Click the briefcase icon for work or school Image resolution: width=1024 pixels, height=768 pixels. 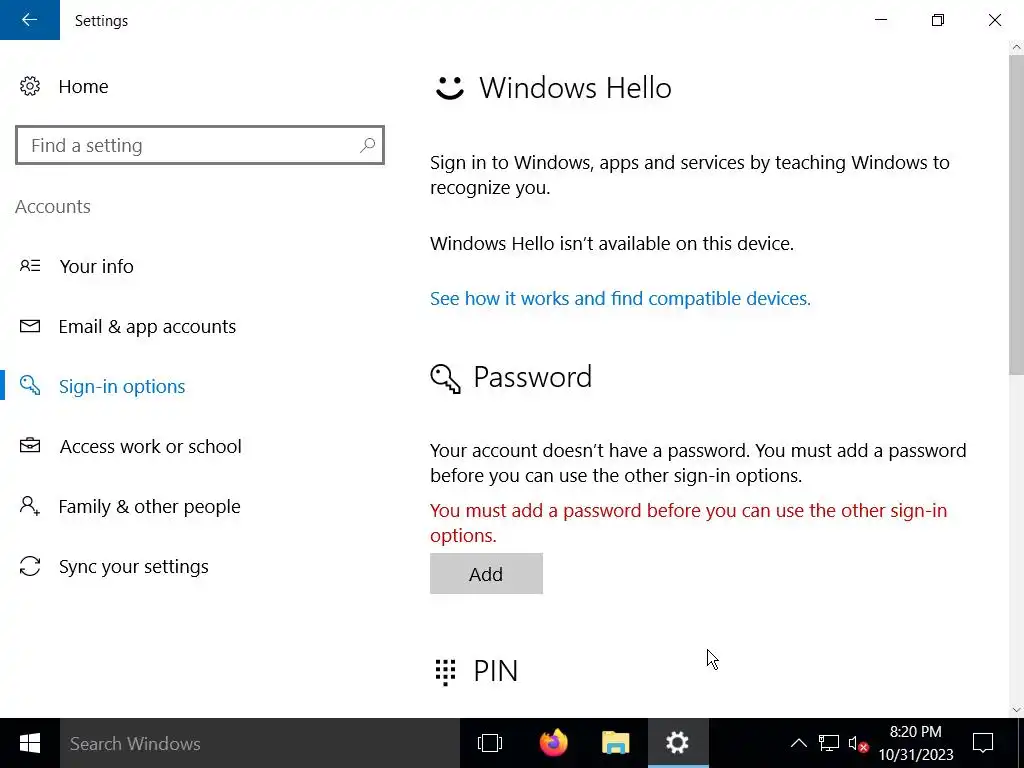(30, 445)
